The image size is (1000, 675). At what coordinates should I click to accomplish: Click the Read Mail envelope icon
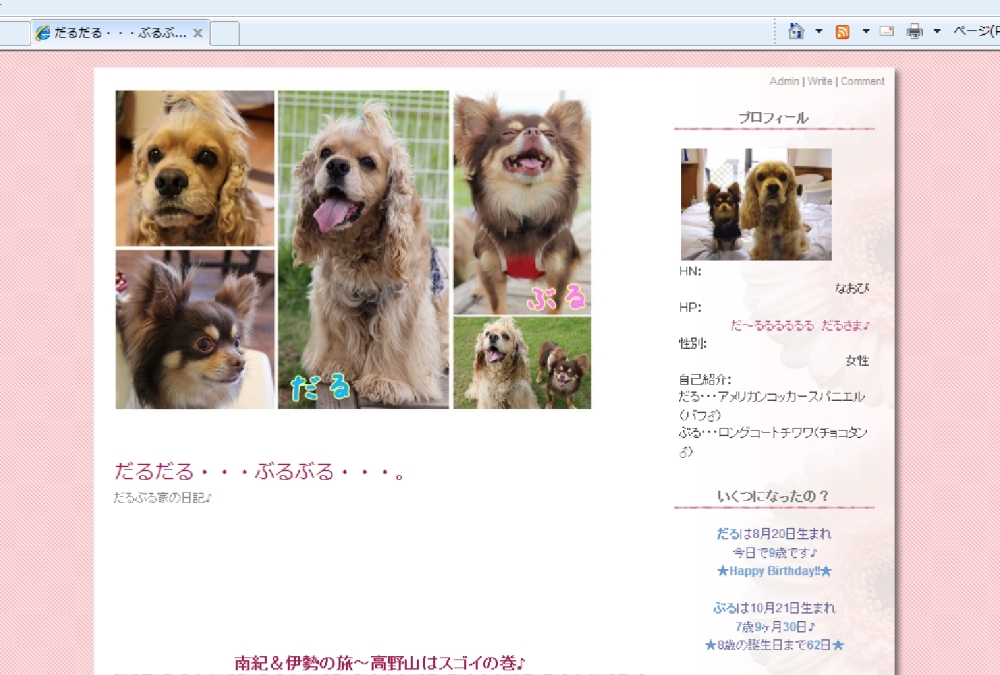pos(886,31)
